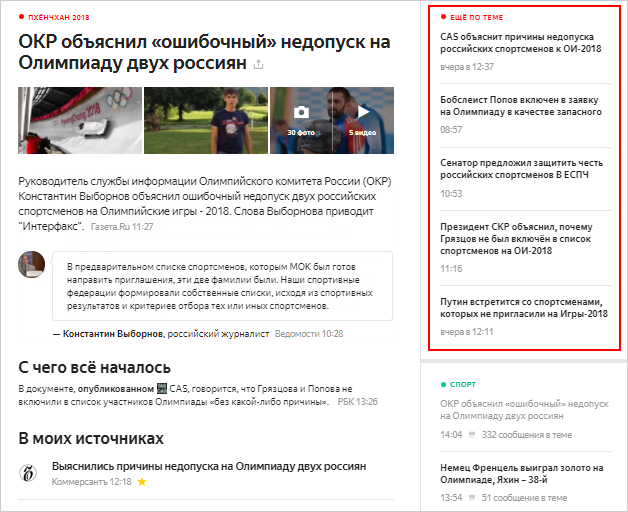Click the ЕЩЁ ПО ТЕМЕ section header
Screen dimensions: 628x512
coord(477,17)
